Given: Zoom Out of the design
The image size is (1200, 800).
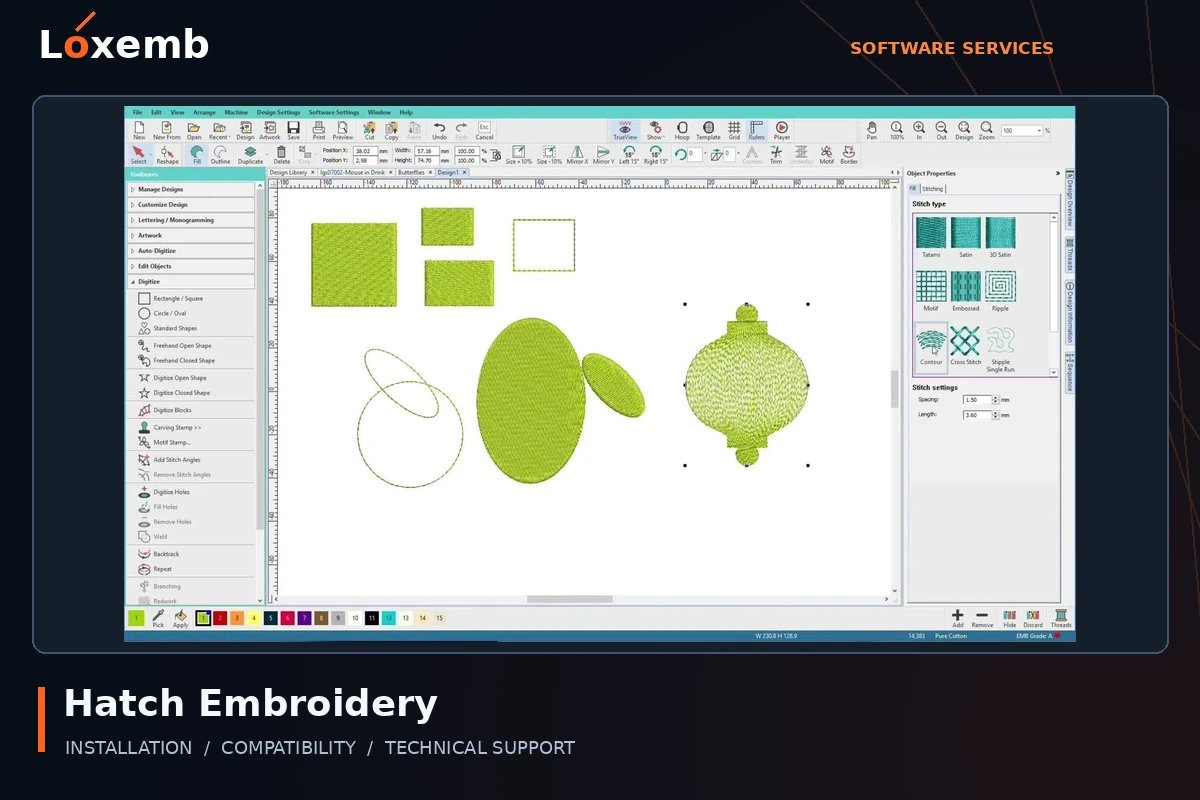Looking at the screenshot, I should [x=941, y=131].
